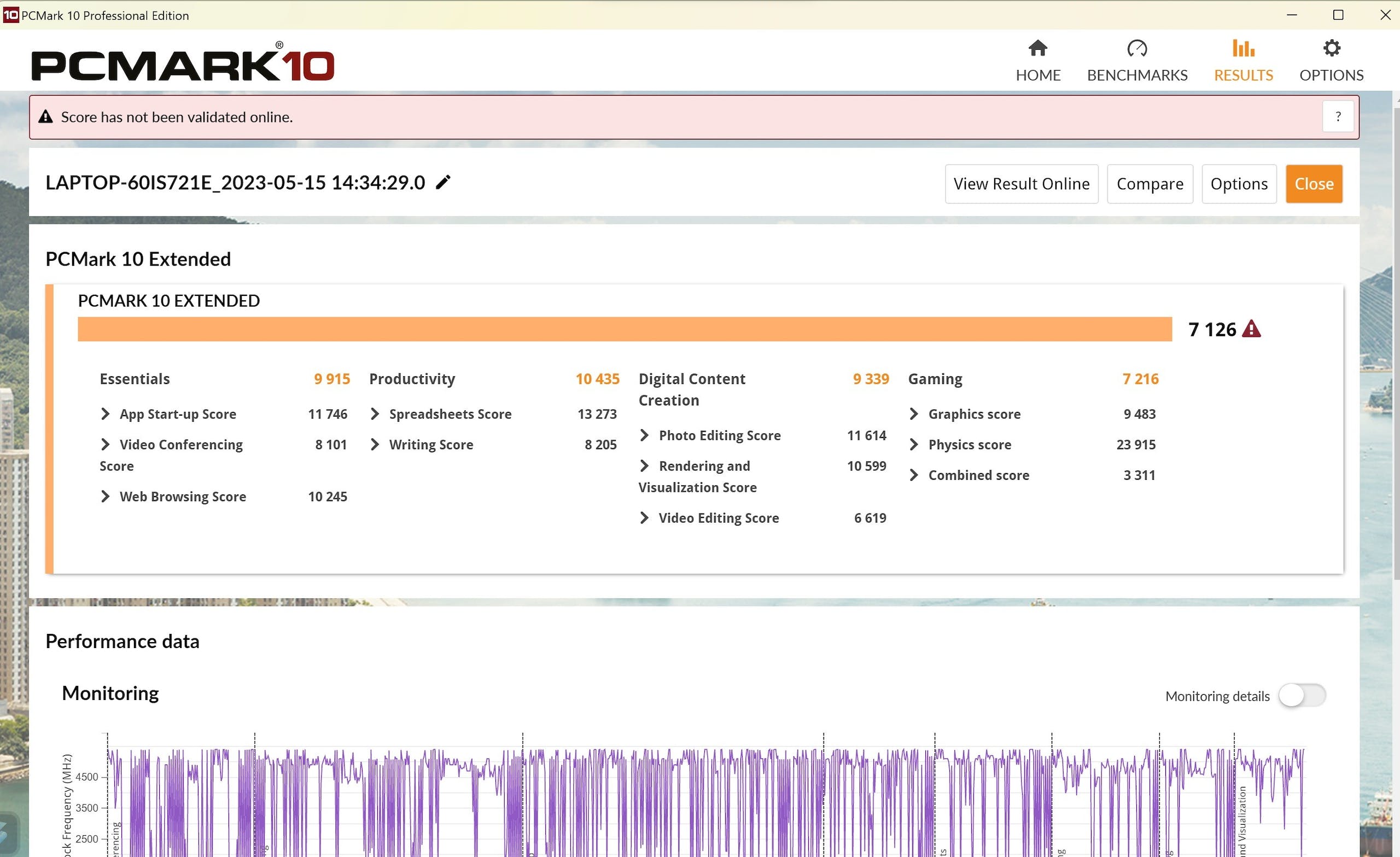Click the red warning icon beside 7 126
Screen dimensions: 1400x857
1251,329
